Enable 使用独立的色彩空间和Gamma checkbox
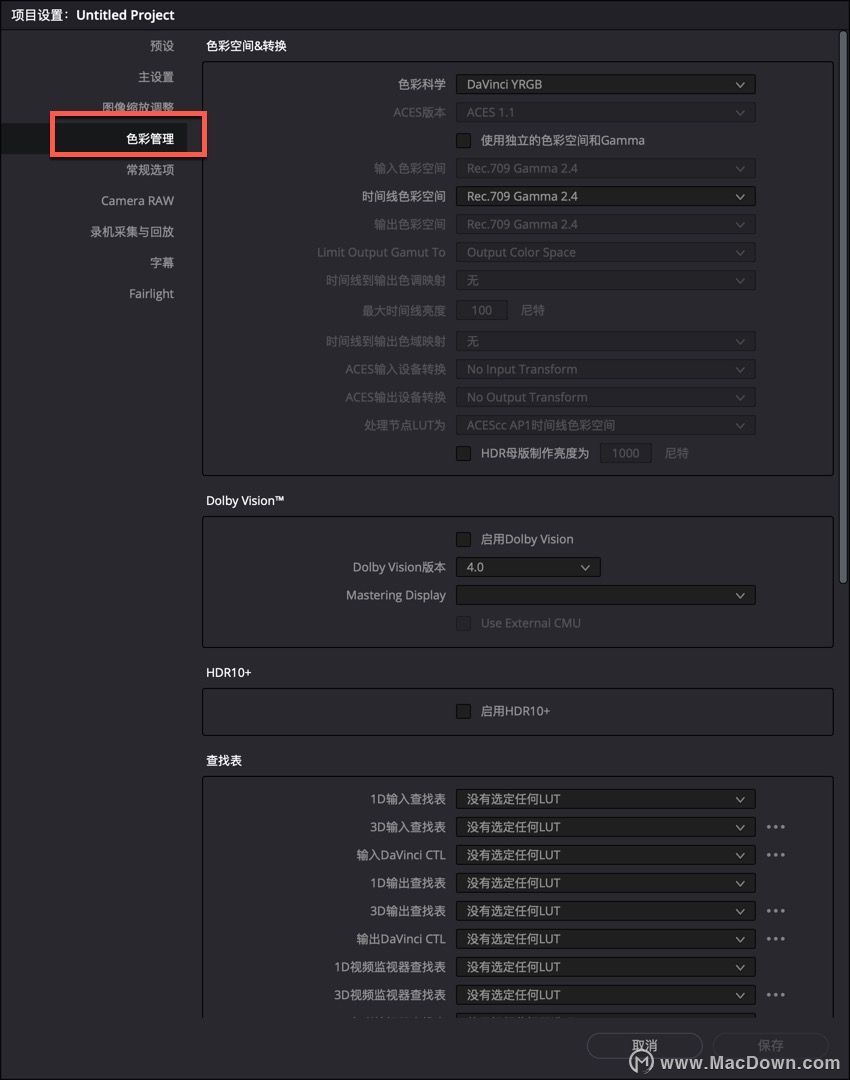Screen dimensions: 850x1080 tap(464, 141)
